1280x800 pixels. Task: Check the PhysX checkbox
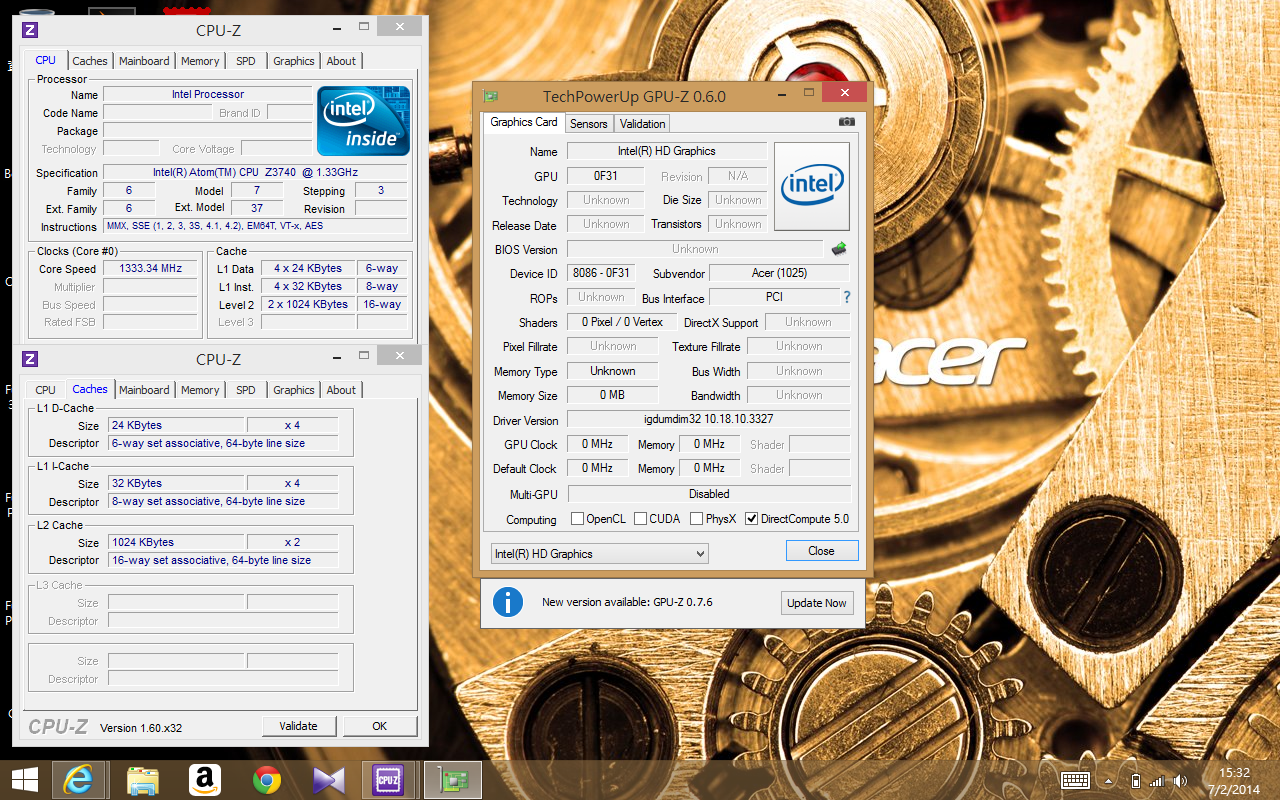pos(696,519)
